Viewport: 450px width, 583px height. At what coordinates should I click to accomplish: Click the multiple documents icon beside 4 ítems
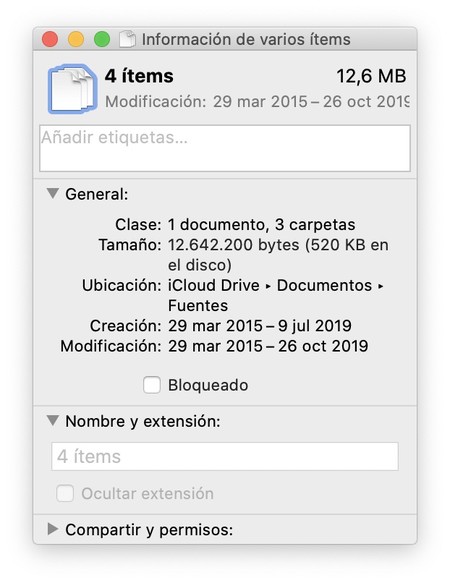coord(73,89)
